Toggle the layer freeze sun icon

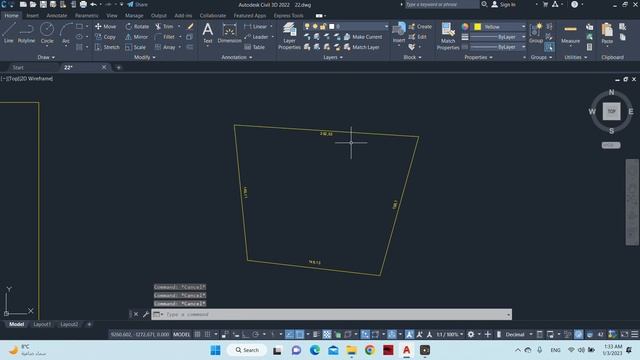pos(315,27)
